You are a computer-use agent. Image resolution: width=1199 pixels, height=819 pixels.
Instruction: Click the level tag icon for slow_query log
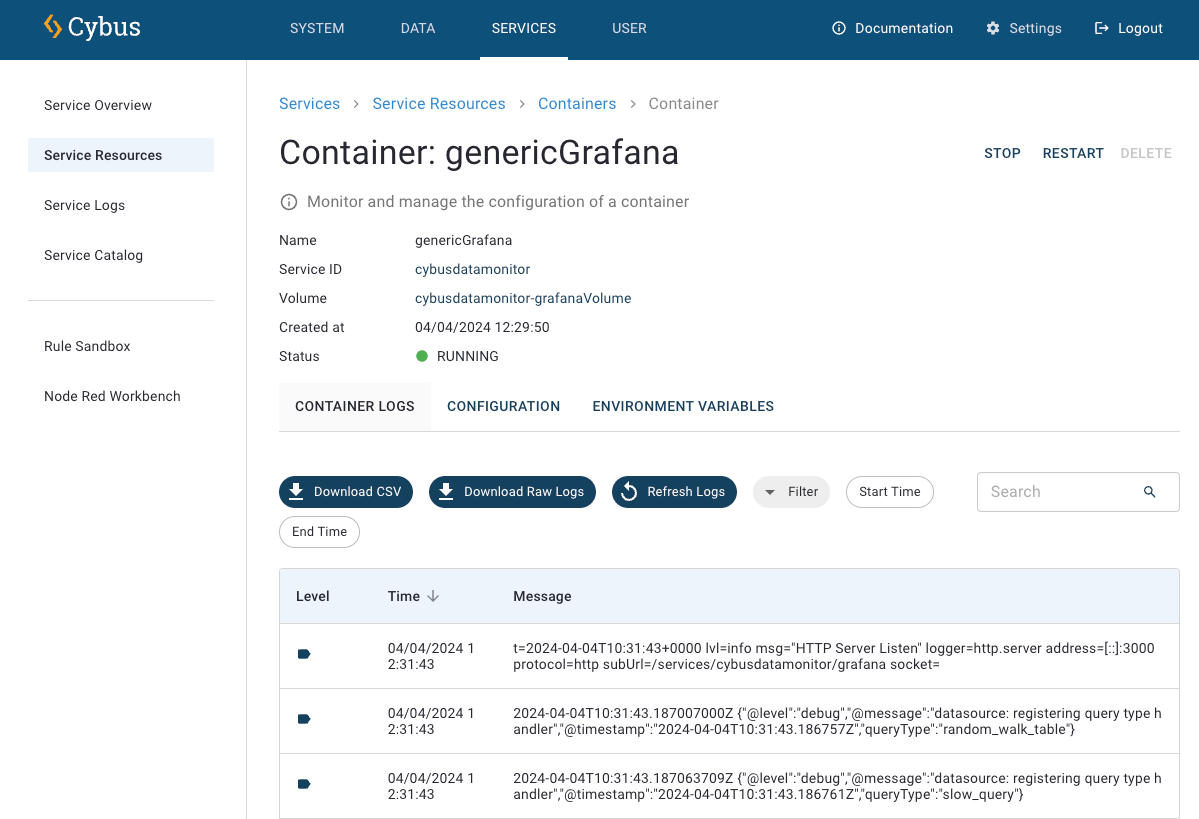(x=304, y=784)
